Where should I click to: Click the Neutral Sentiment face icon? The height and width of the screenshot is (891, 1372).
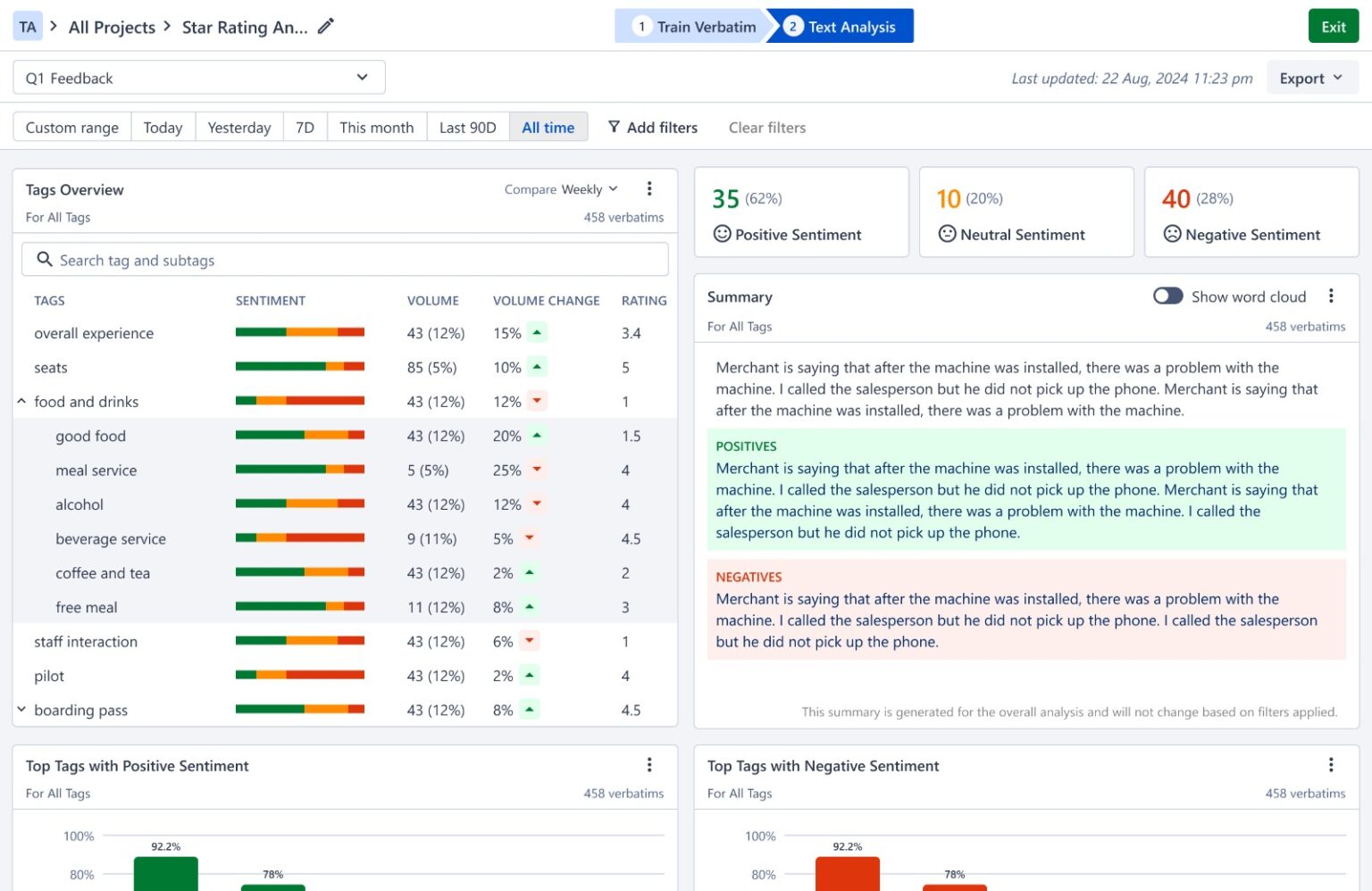point(947,234)
